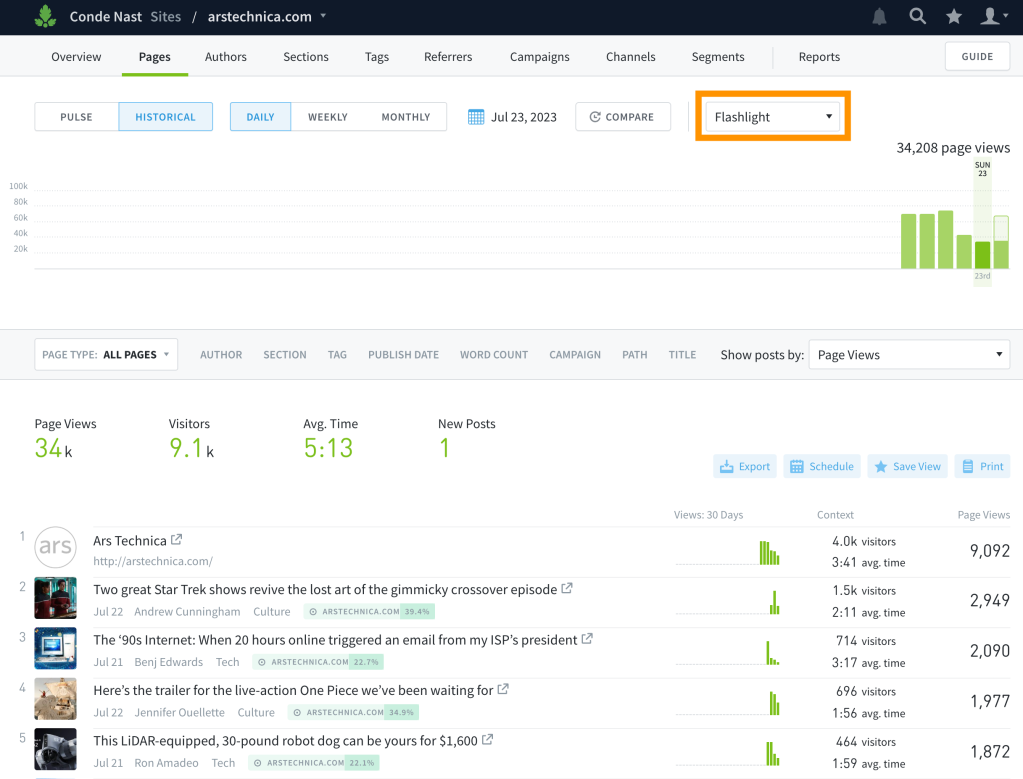The image size is (1023, 779).
Task: Click author Ron Amadeo
Action: tap(166, 763)
